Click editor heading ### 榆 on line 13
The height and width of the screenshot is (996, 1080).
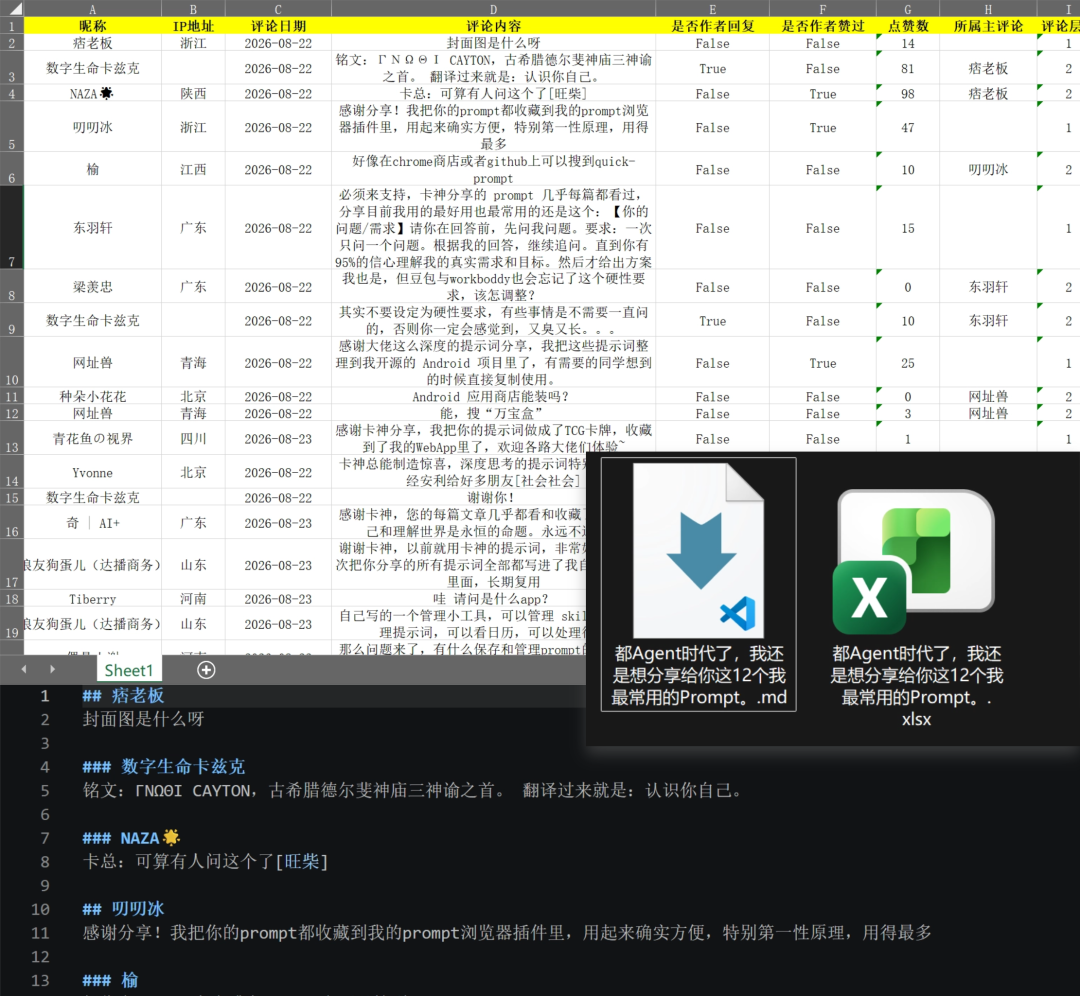pyautogui.click(x=110, y=980)
